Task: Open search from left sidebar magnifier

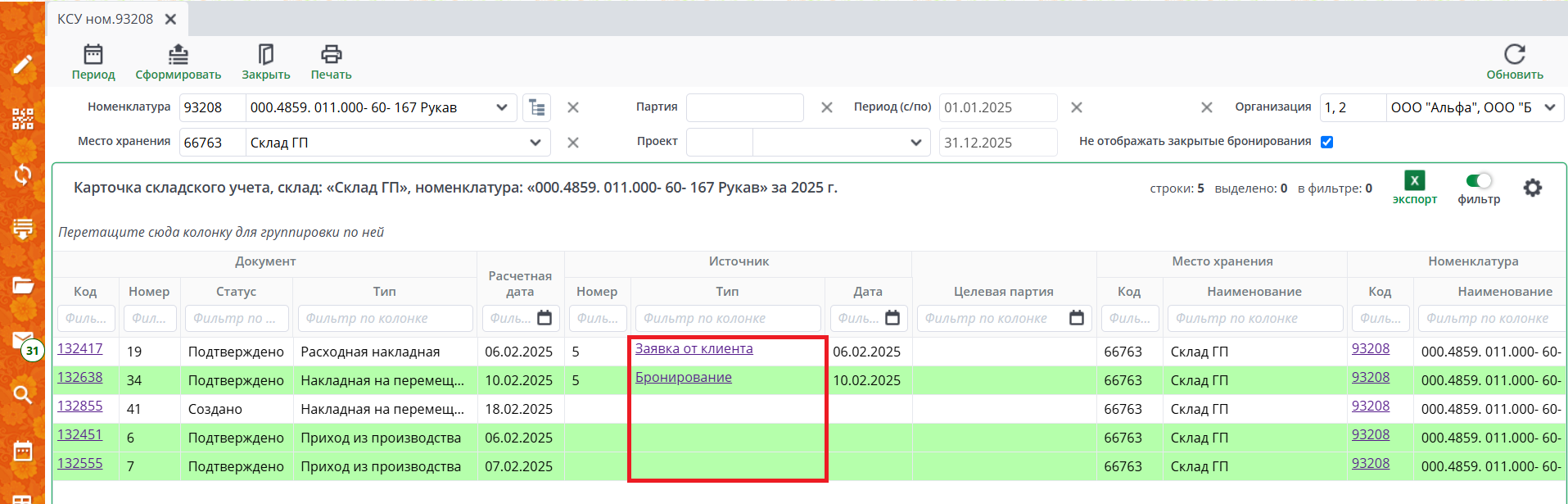Action: (x=22, y=395)
